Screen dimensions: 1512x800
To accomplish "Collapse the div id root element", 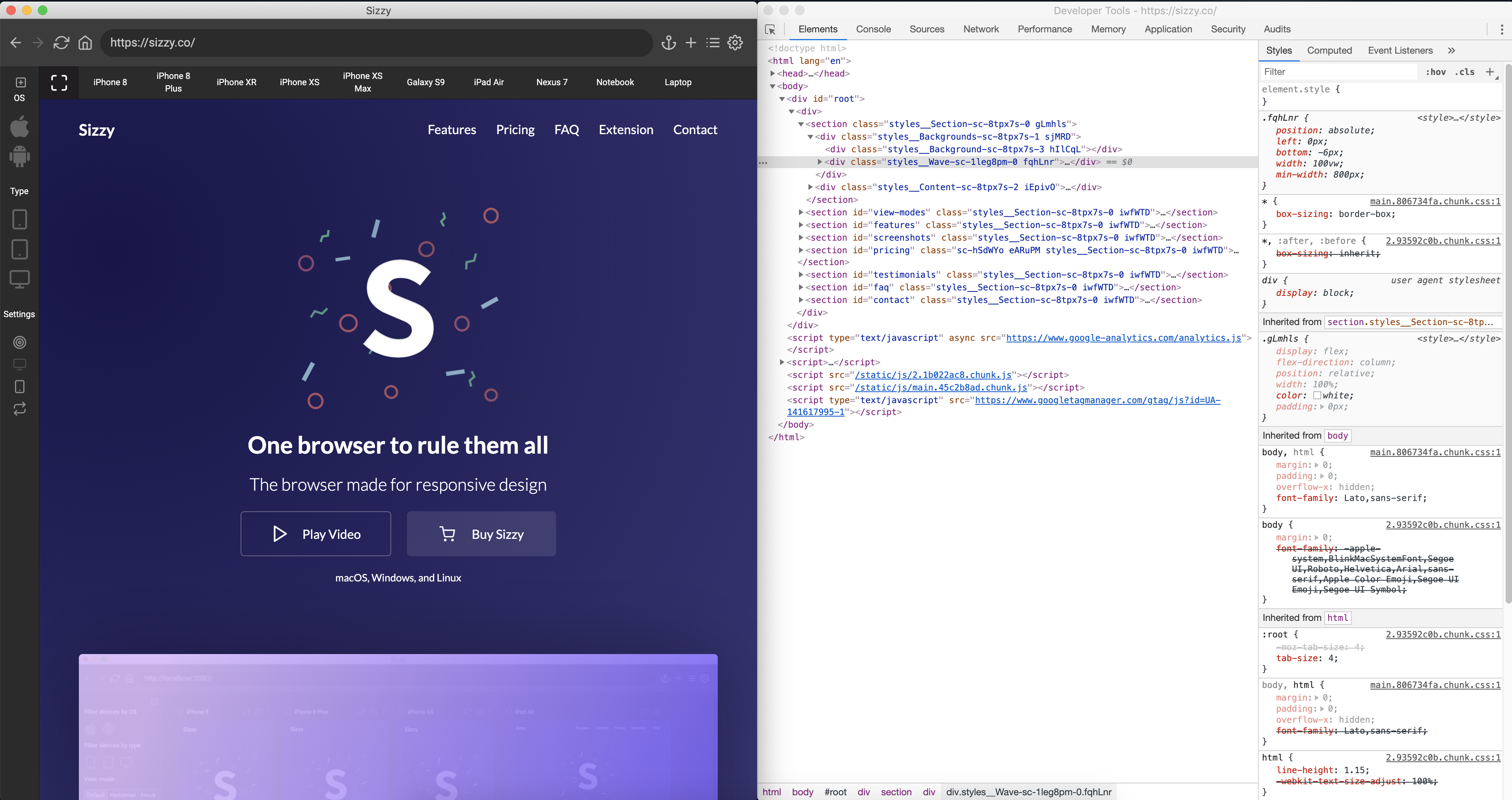I will click(x=782, y=99).
